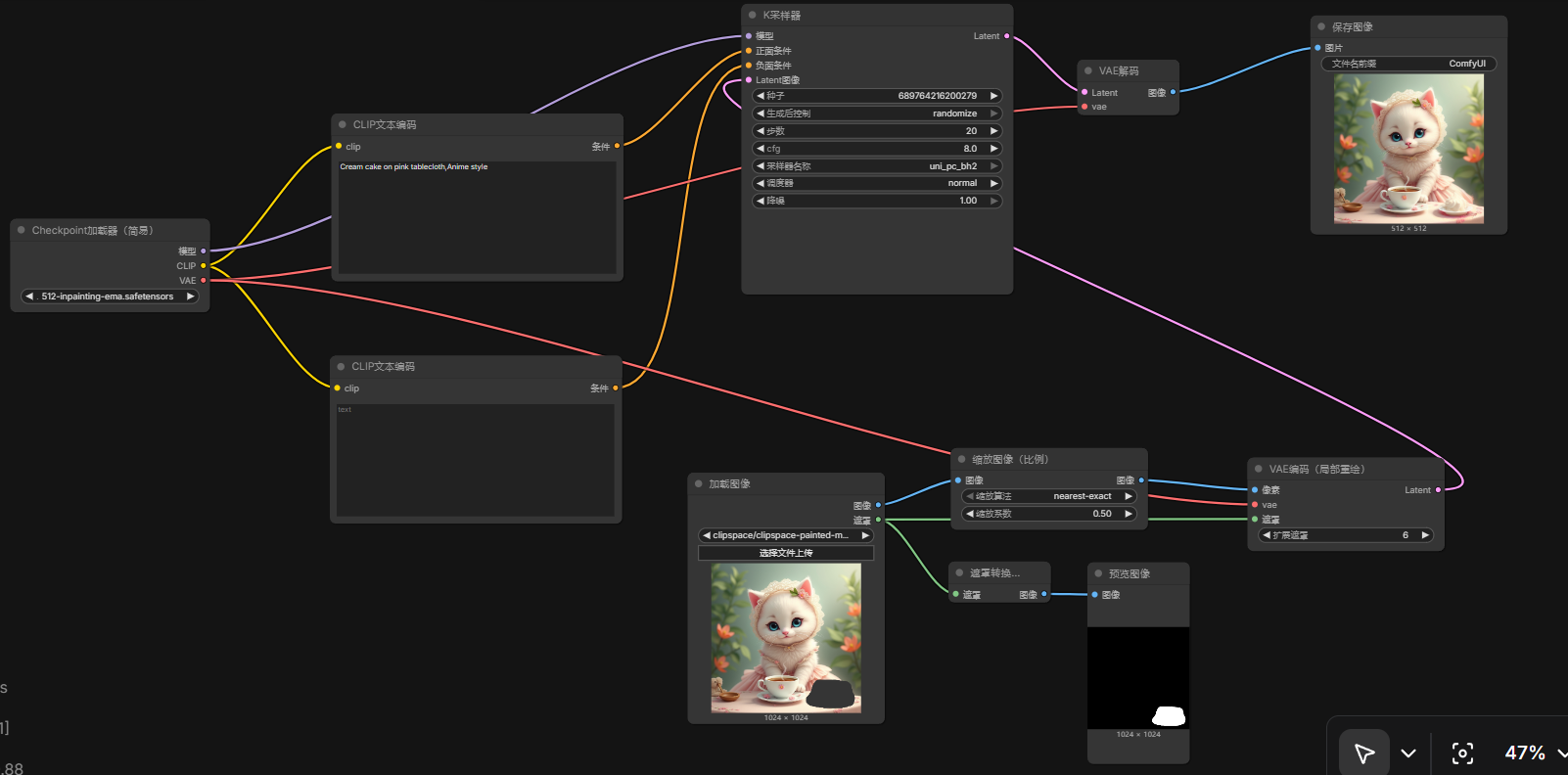Click the empty negative prompt text box

click(x=475, y=460)
